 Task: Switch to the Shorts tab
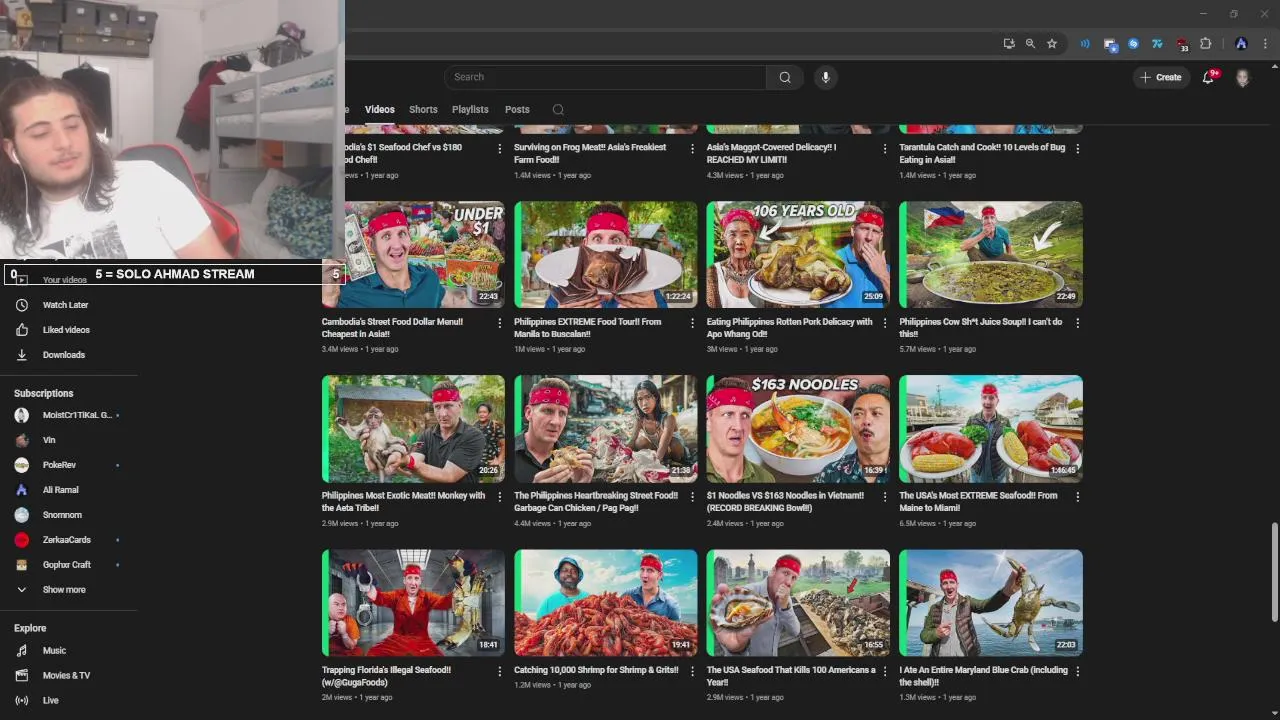[423, 109]
